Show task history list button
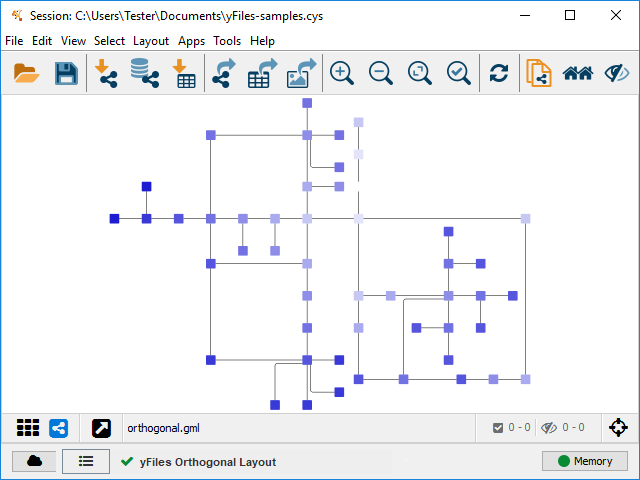Screen dimensions: 640x480 [x=86, y=461]
